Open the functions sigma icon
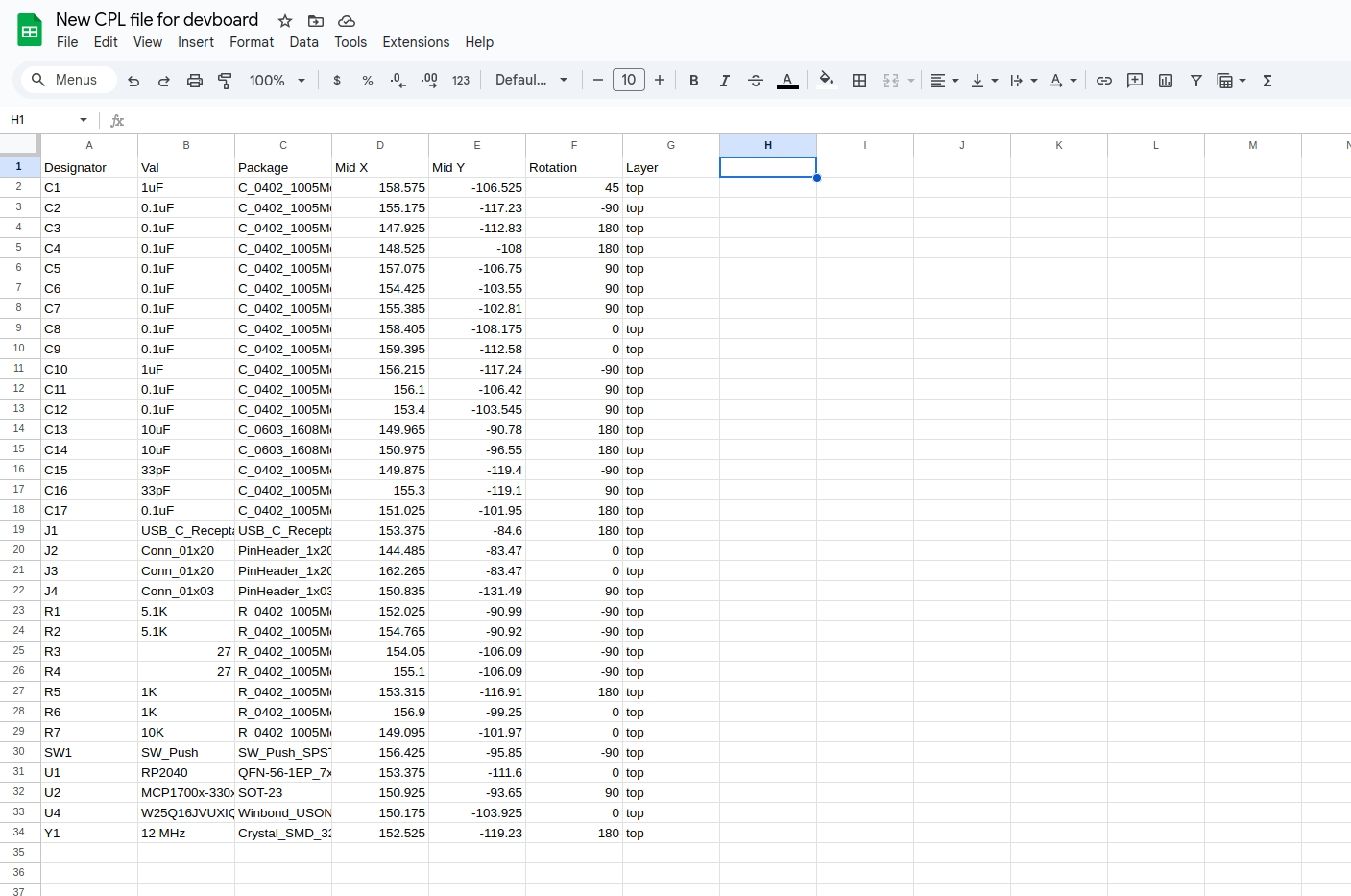 (1267, 81)
